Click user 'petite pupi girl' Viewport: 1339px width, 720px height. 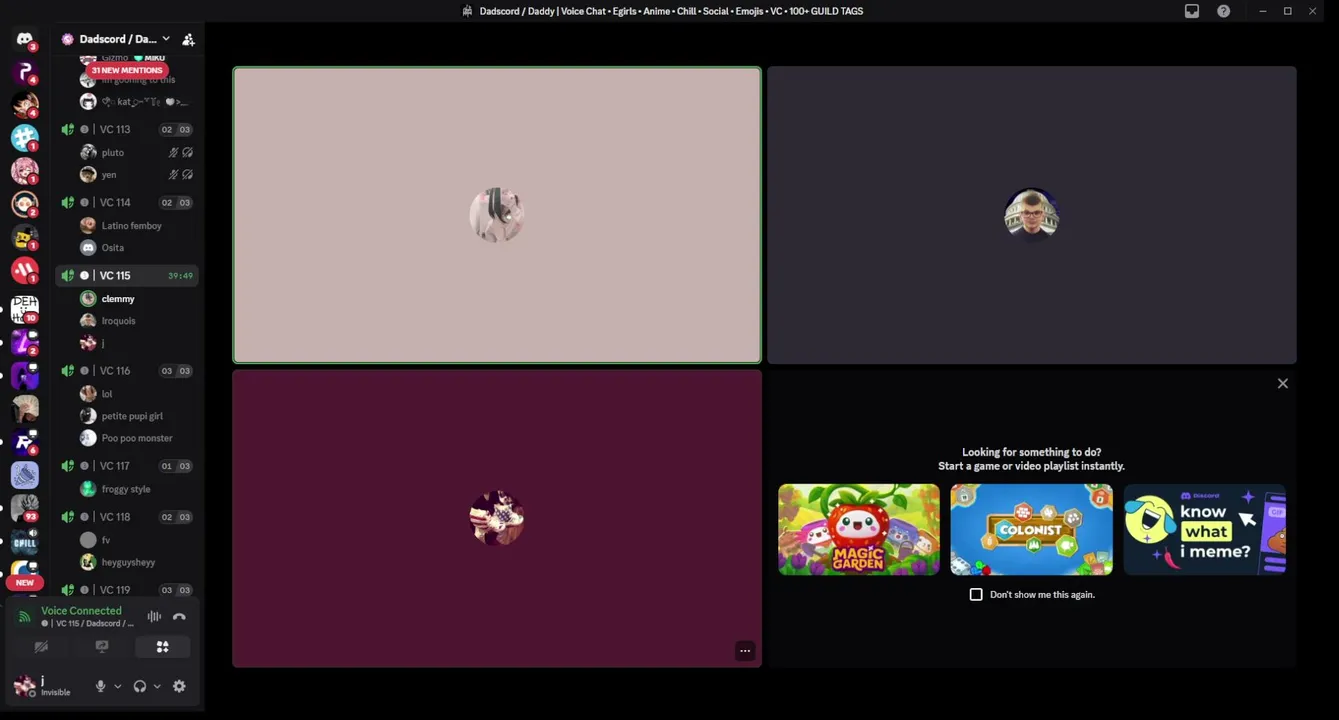click(137, 415)
